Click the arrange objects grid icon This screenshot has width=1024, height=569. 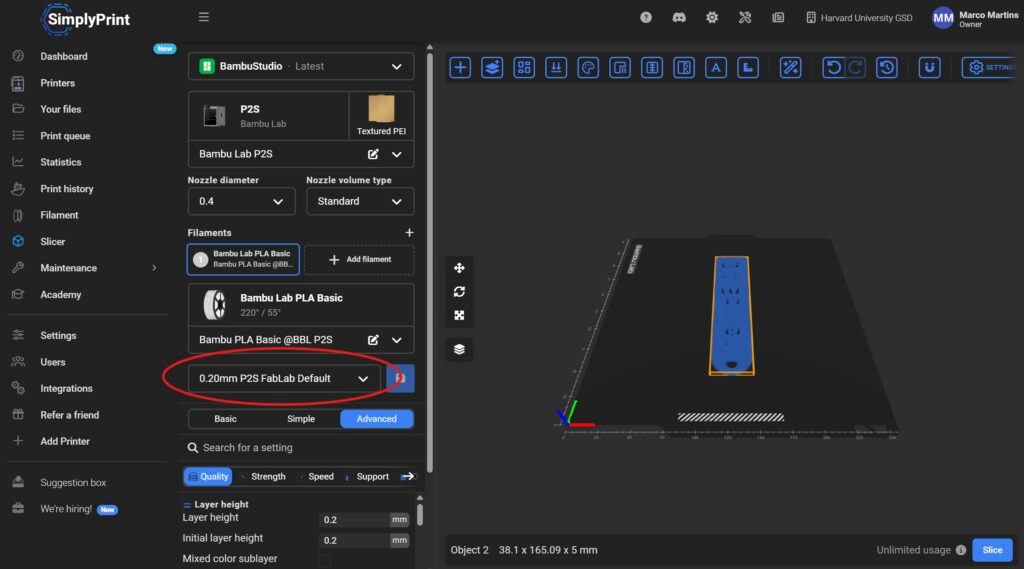[x=524, y=67]
